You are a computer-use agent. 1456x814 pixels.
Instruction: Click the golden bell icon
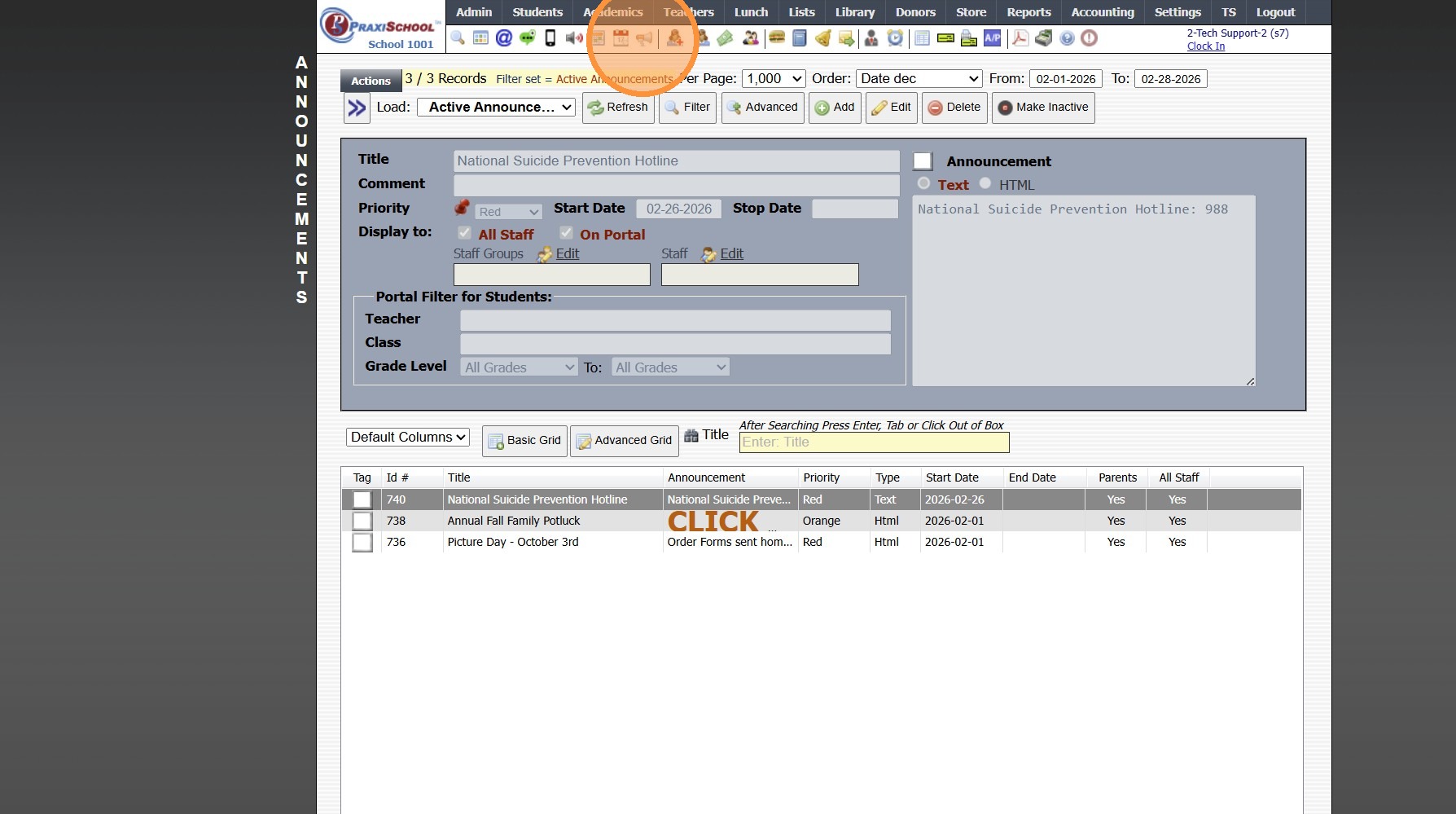point(823,38)
